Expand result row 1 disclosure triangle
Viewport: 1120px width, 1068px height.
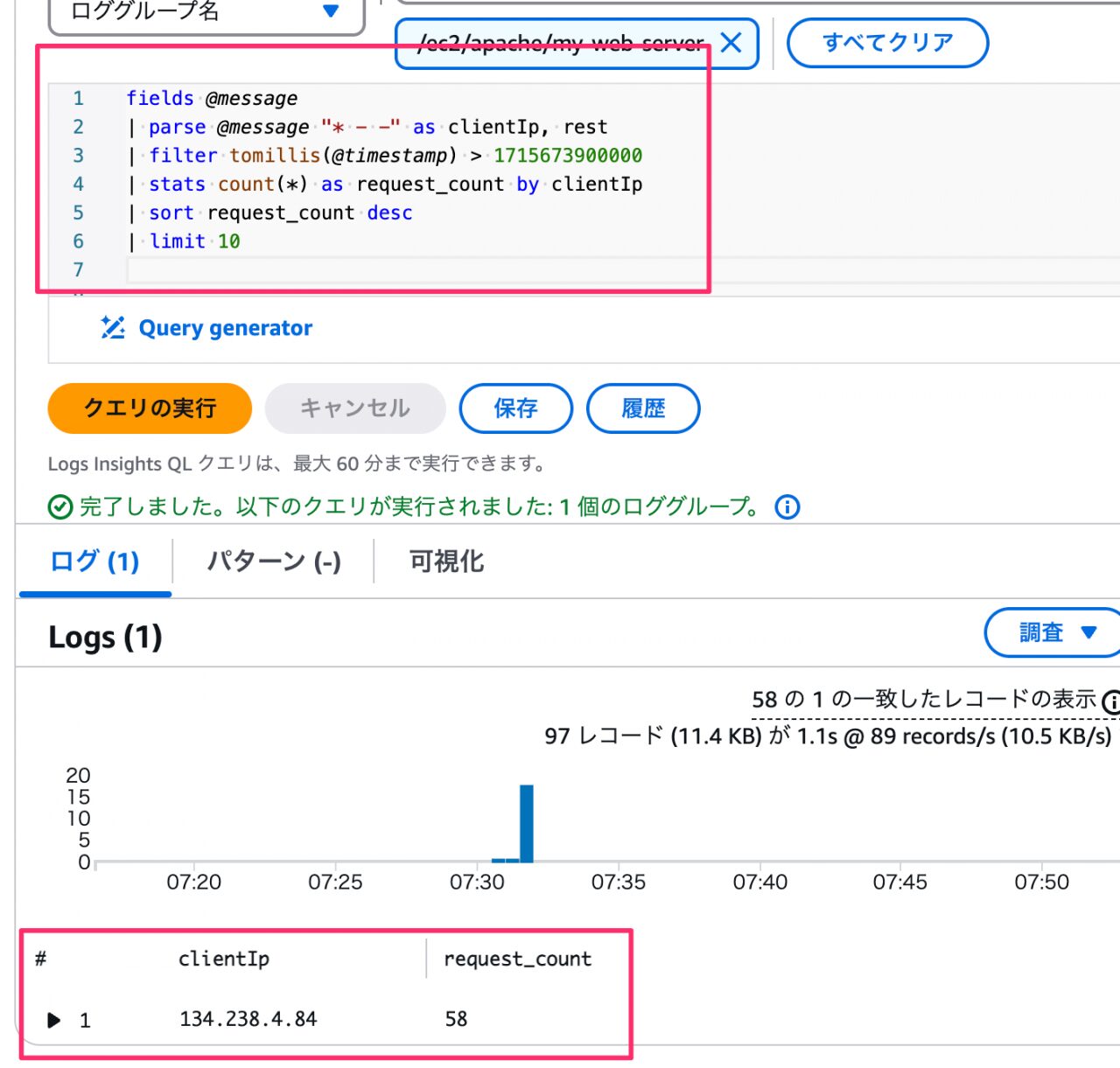tap(54, 1020)
